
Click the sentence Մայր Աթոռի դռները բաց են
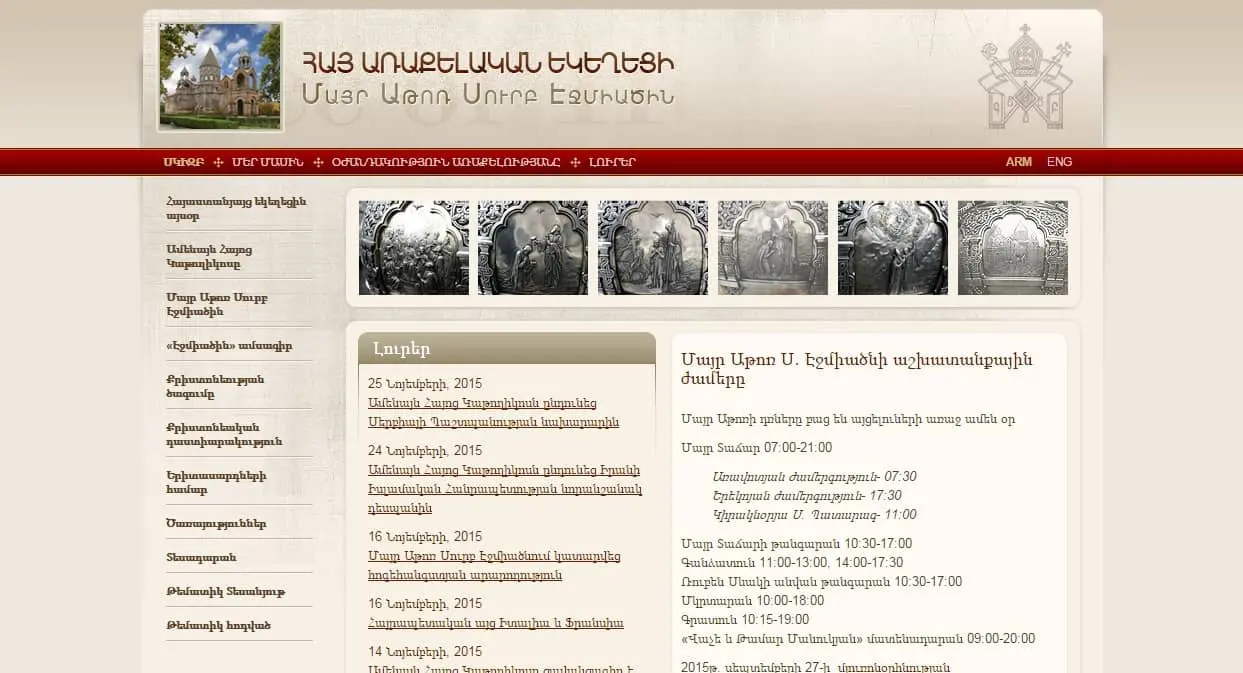coord(847,419)
